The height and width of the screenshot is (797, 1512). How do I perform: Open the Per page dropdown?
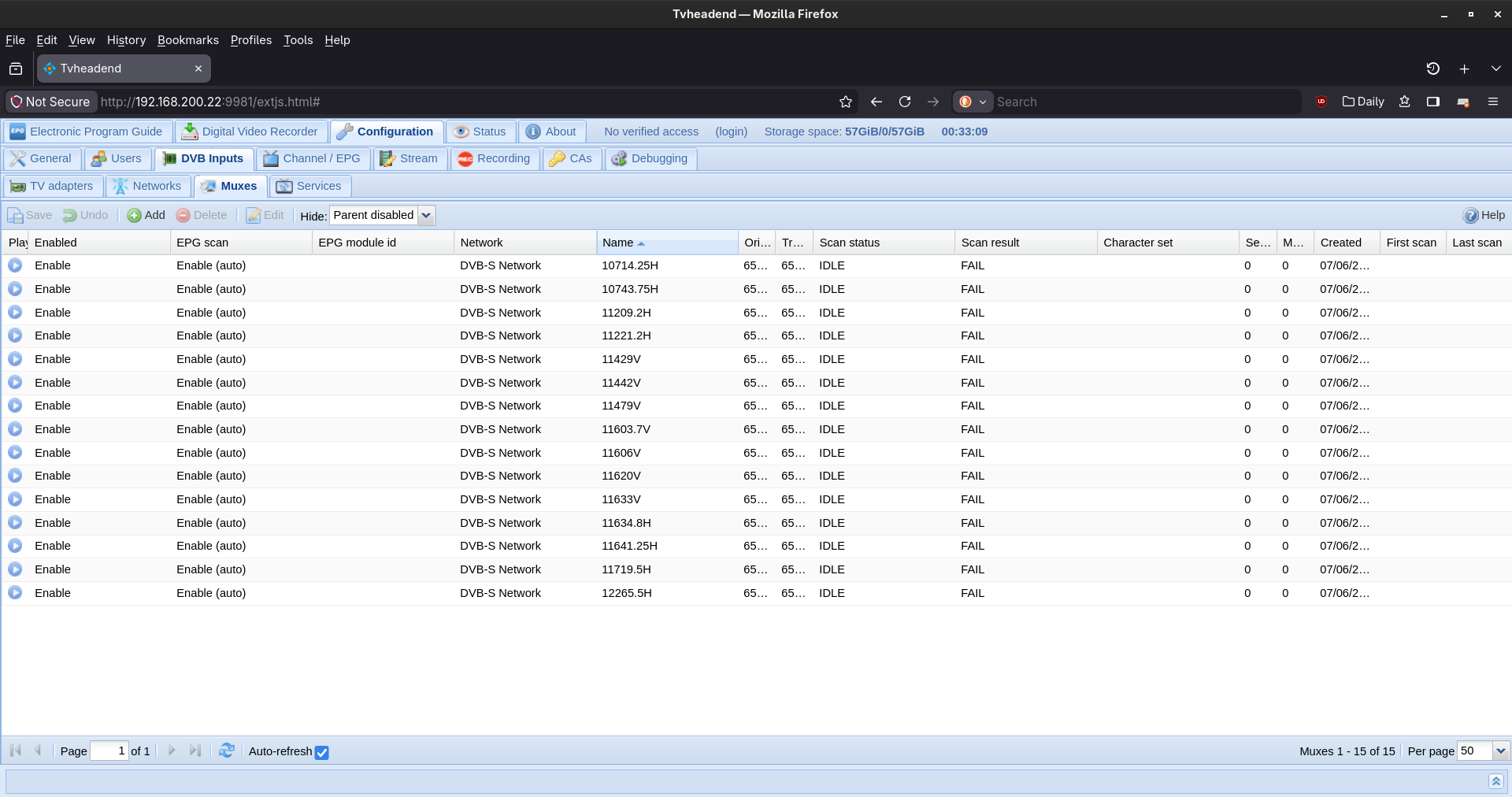point(1501,751)
